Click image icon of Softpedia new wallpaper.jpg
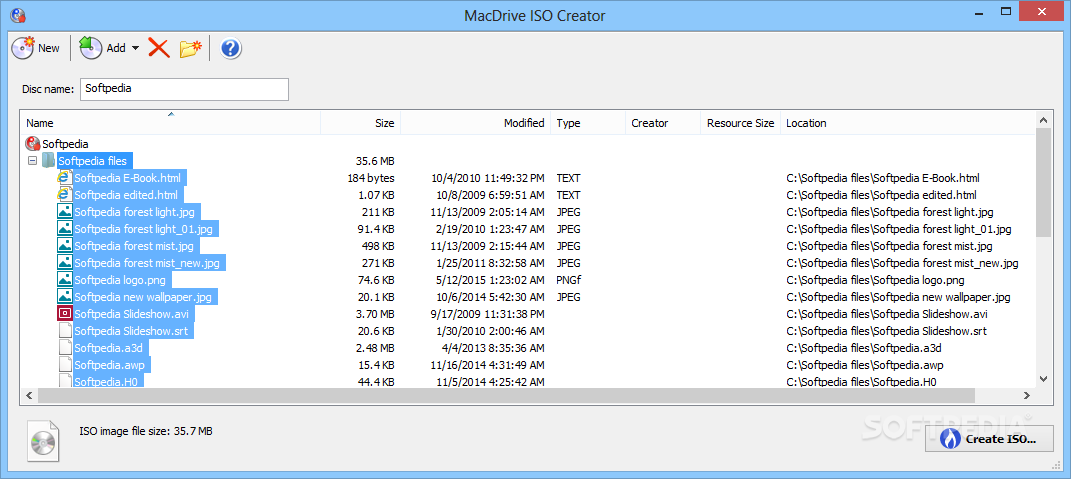The image size is (1071, 479). point(65,297)
